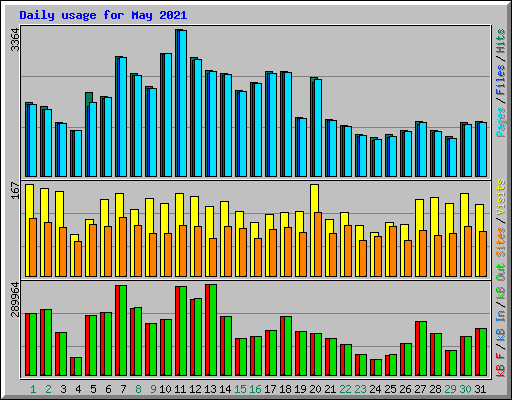Click x-axis day label 2
512x400 pixels.
click(x=48, y=389)
